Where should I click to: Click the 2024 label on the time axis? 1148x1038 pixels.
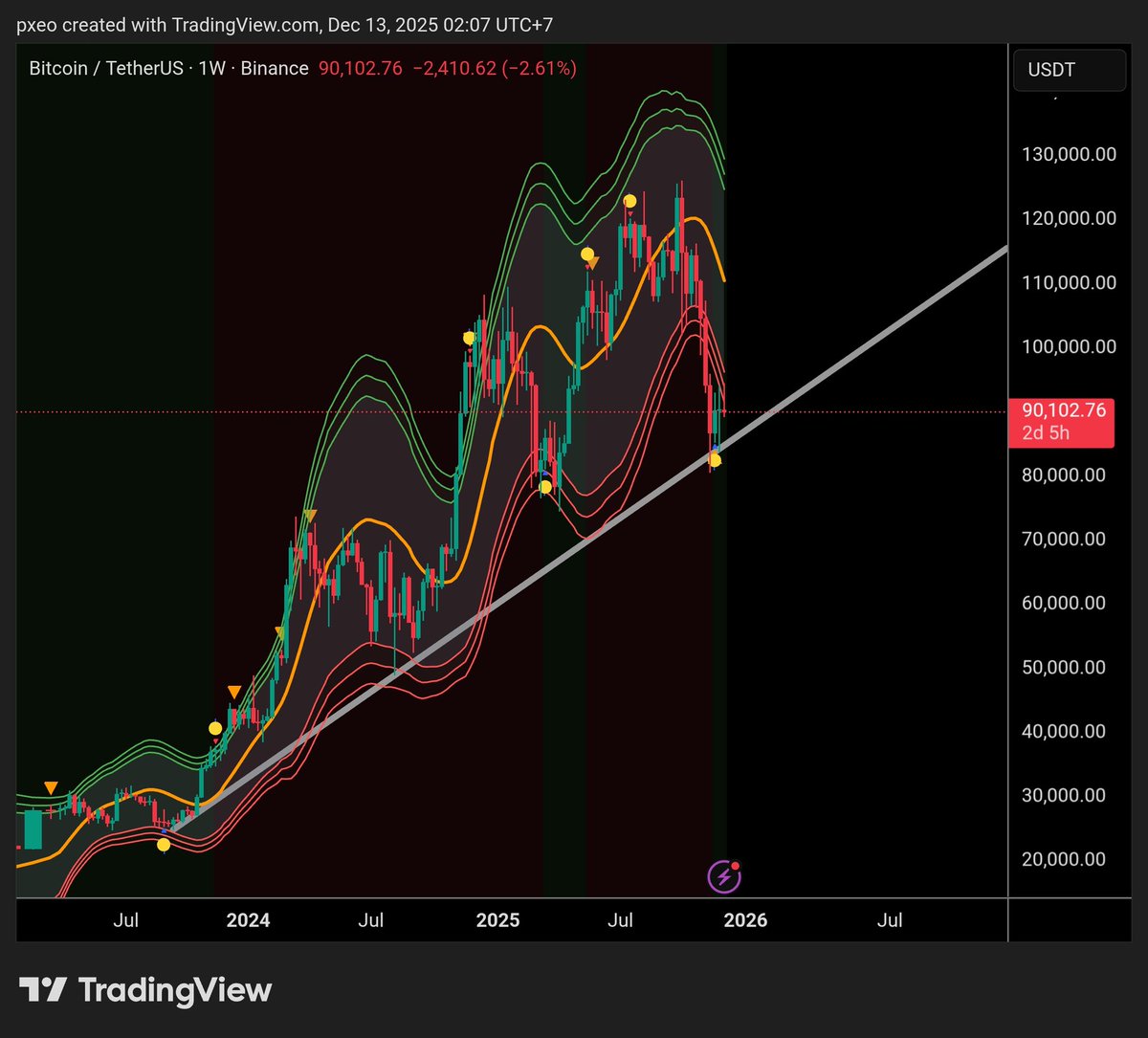(x=248, y=921)
